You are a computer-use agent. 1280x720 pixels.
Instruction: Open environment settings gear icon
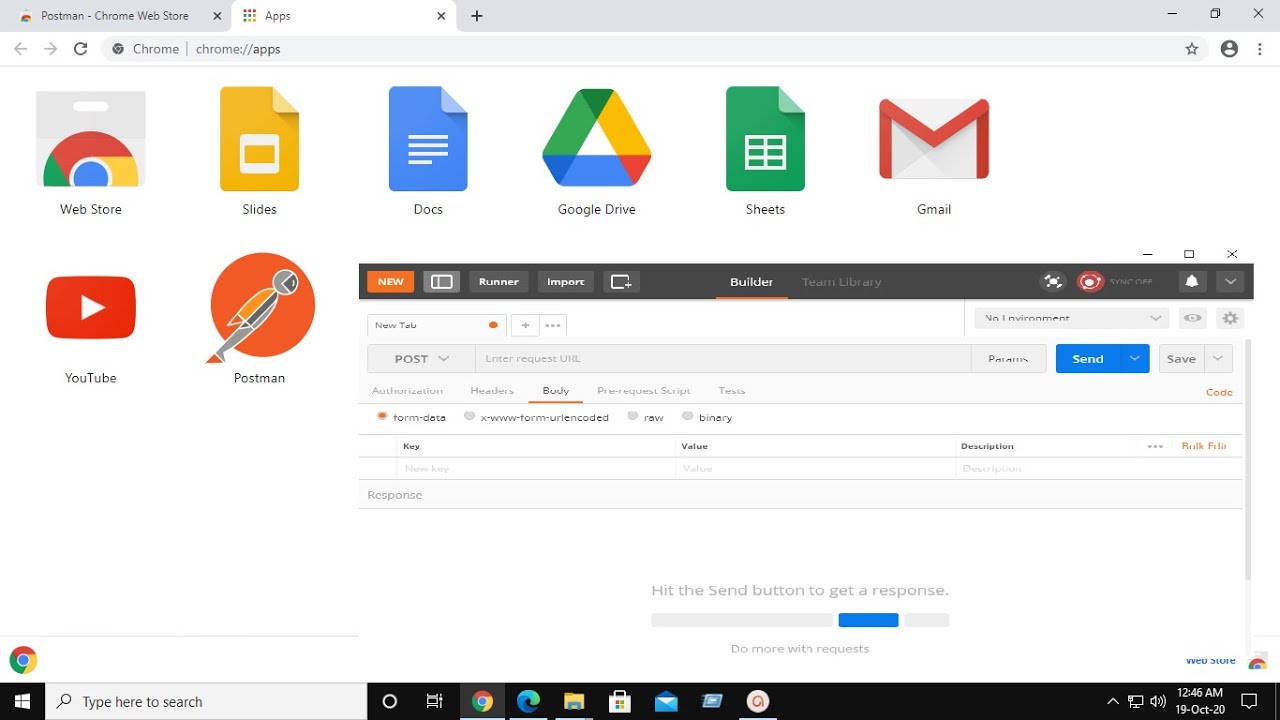pyautogui.click(x=1230, y=318)
